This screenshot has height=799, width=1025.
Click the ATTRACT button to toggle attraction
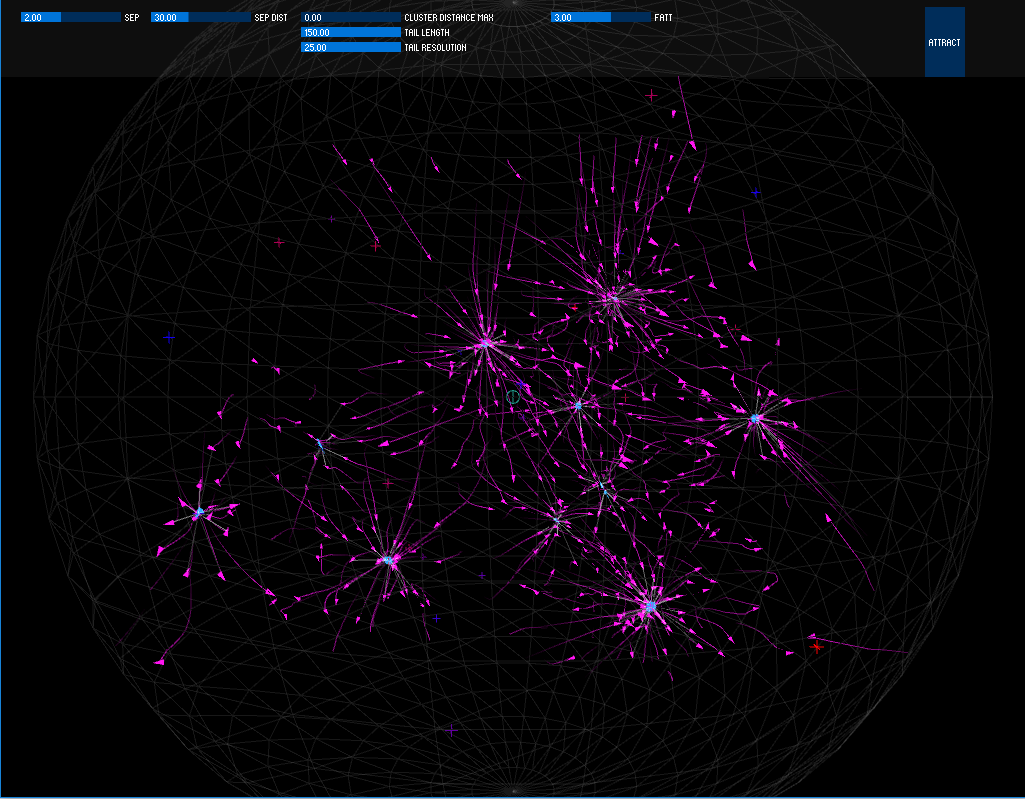943,42
